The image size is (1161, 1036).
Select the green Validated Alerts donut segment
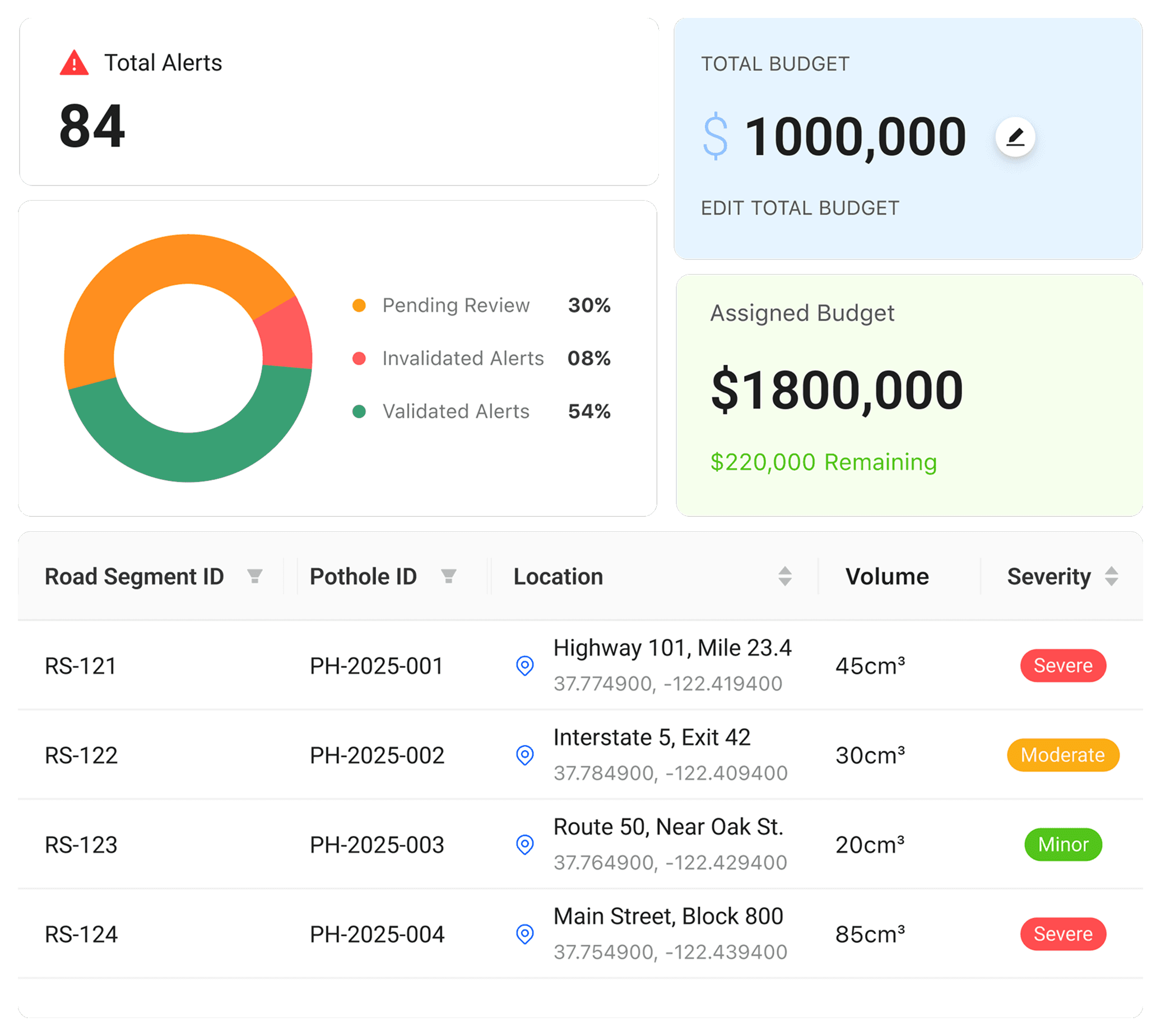click(188, 457)
